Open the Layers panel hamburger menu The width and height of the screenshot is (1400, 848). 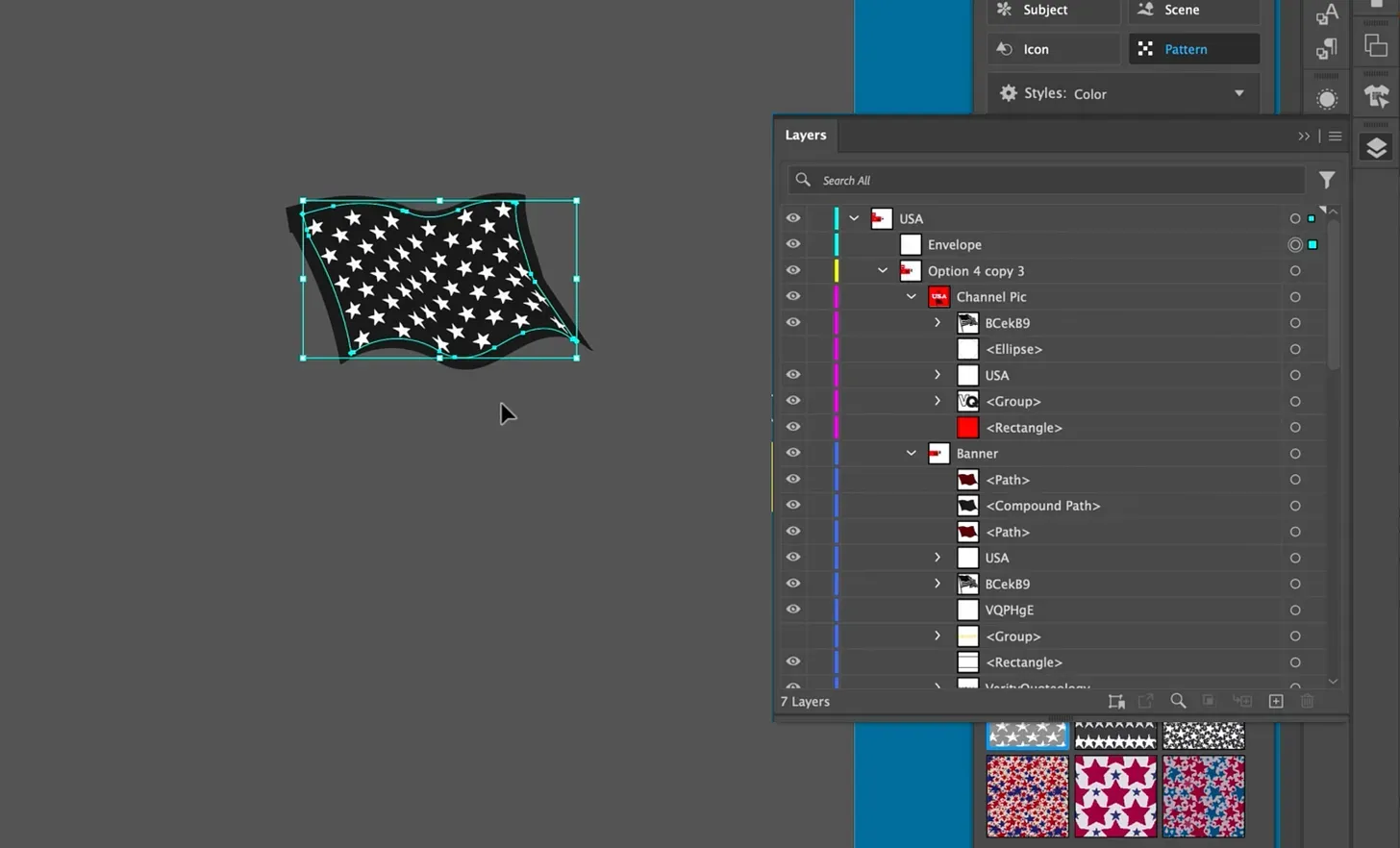coord(1335,136)
